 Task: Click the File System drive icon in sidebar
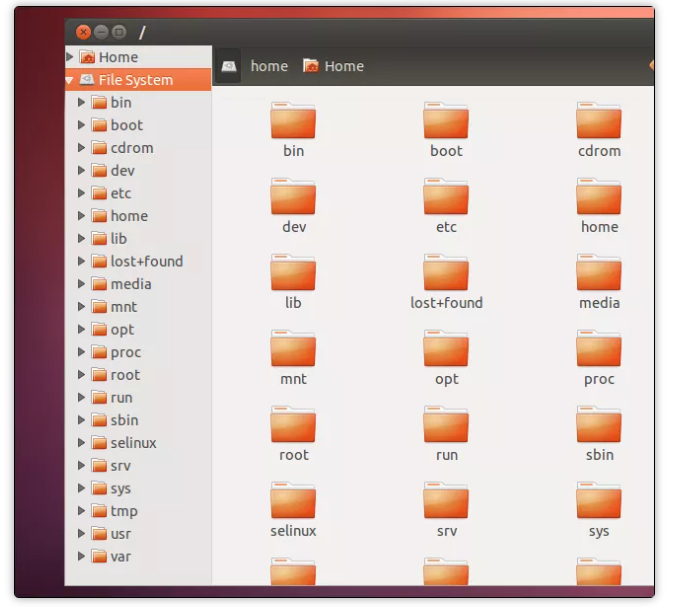[x=87, y=80]
